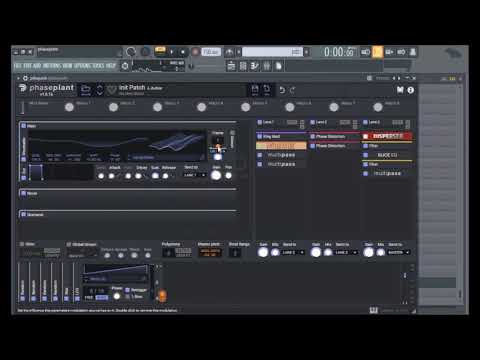This screenshot has height=360, width=480.
Task: Click the Macro 1 knob
Action: pos(69,107)
